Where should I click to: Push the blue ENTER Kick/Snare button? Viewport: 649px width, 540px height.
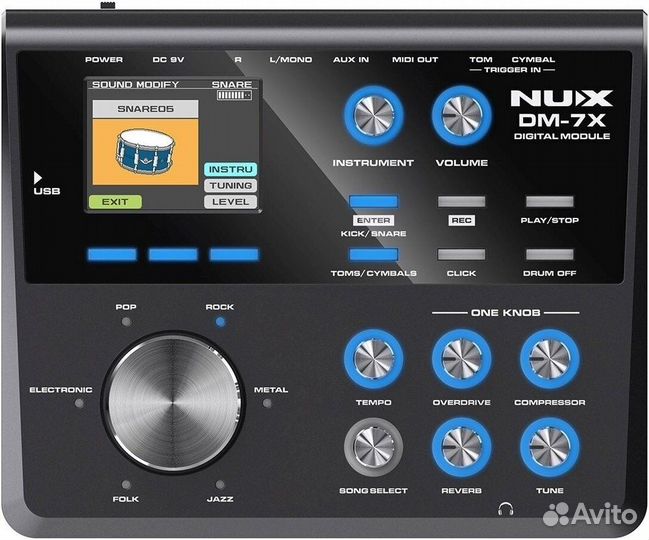[373, 202]
